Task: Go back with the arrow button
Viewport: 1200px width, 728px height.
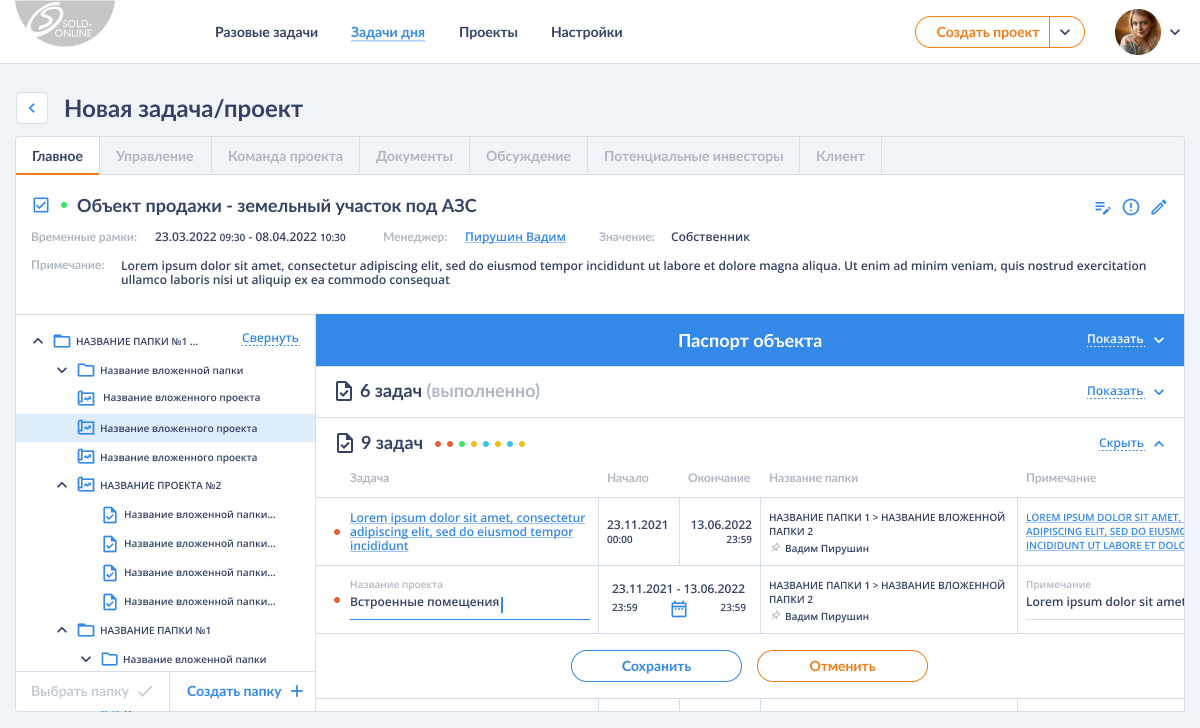Action: [x=32, y=108]
